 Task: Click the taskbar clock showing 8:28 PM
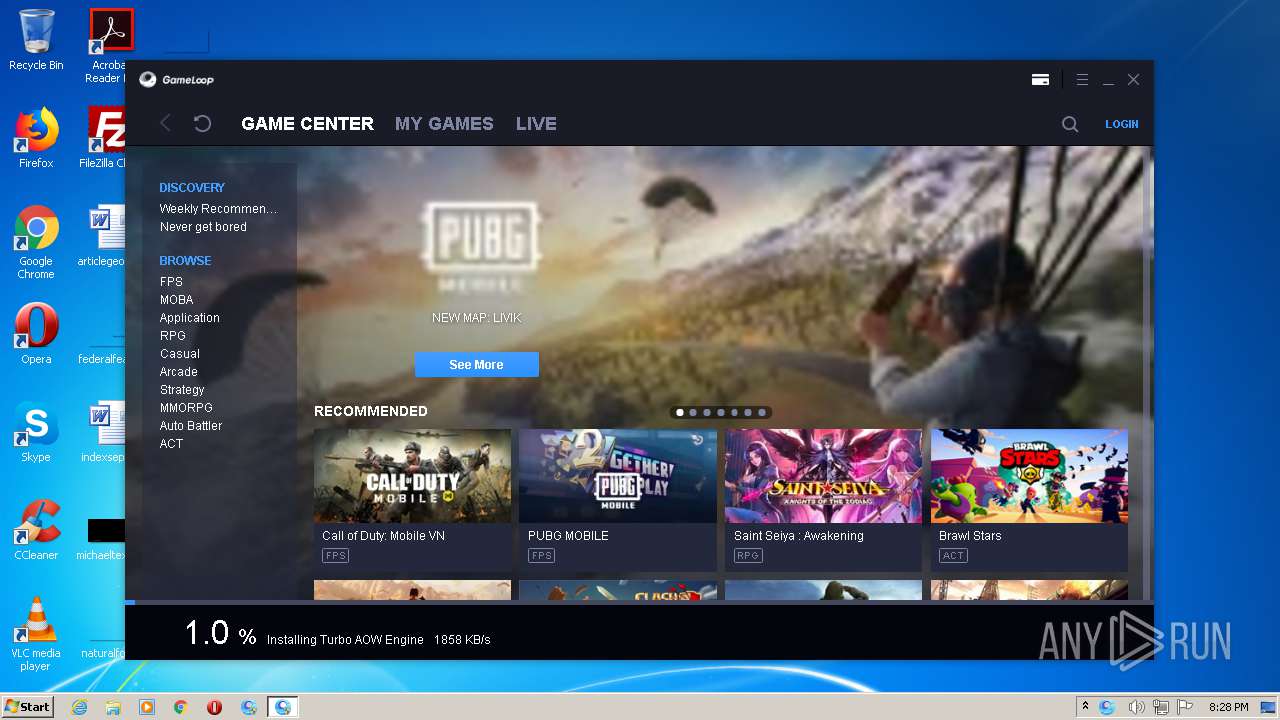point(1228,707)
